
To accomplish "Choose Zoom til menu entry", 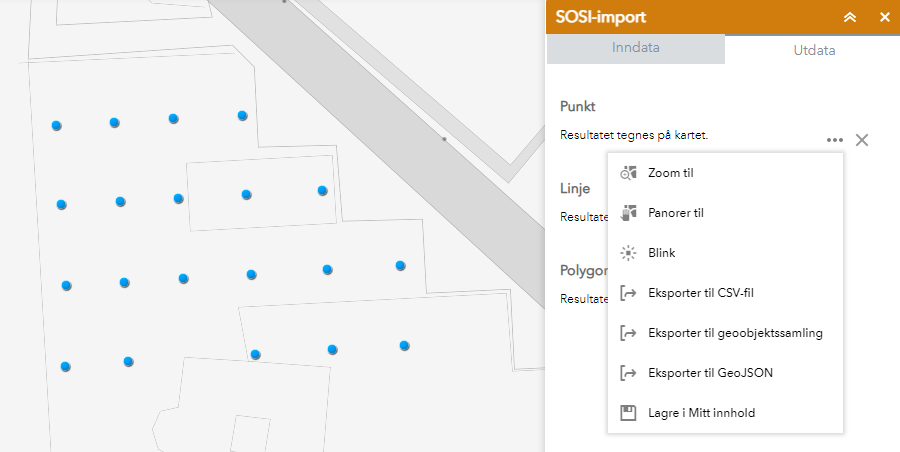I will pos(725,173).
